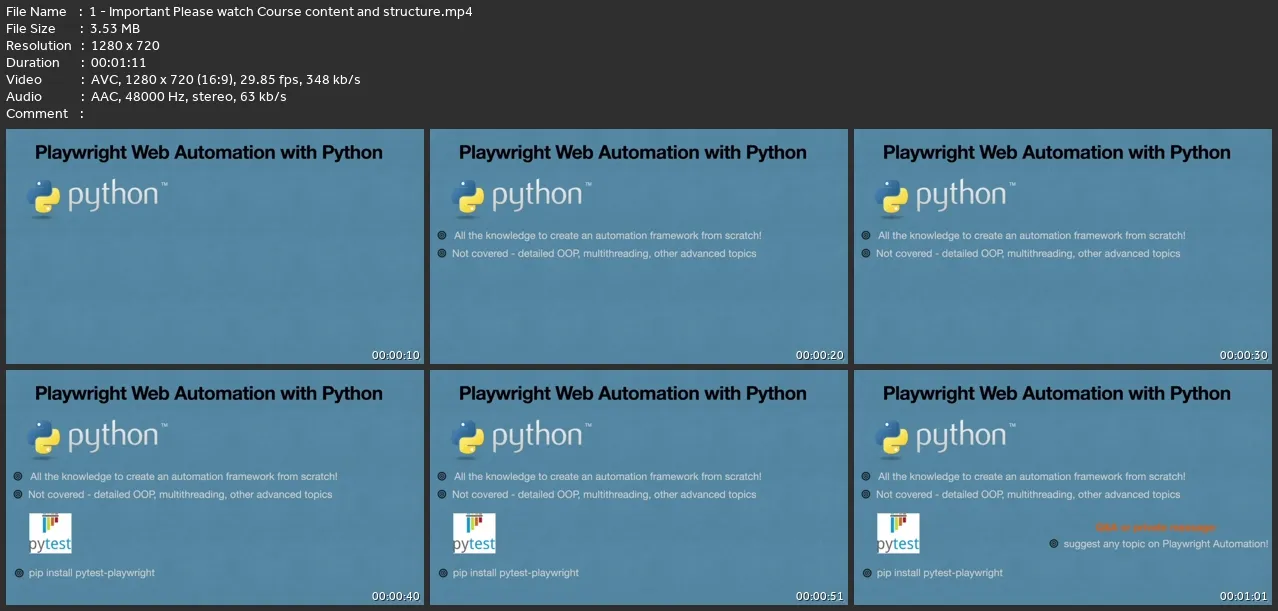Viewport: 1278px width, 611px height.
Task: Open the thumbnail stamped 00:00:40
Action: [215, 487]
